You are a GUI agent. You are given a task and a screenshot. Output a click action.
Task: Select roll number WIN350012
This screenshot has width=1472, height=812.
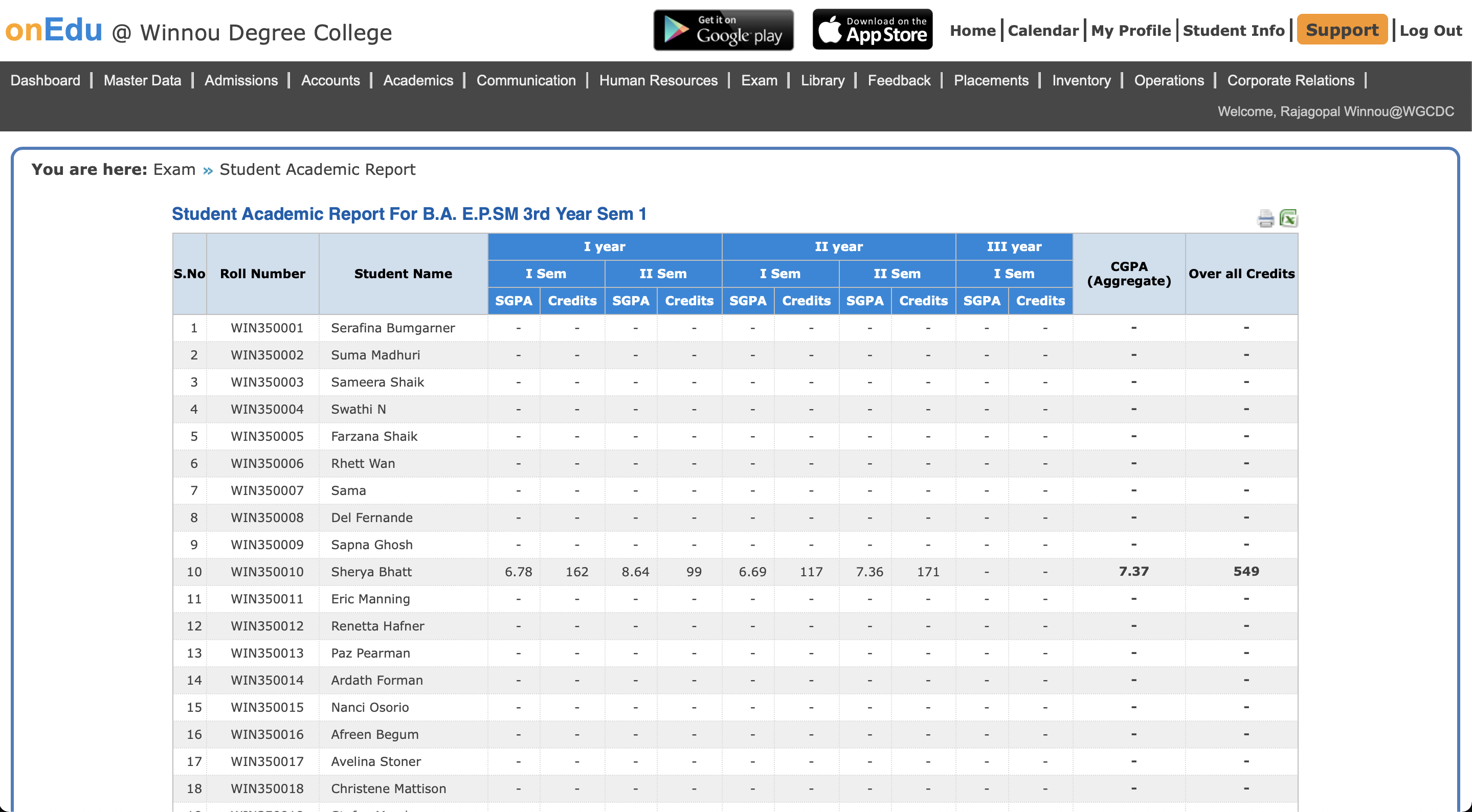coord(267,626)
